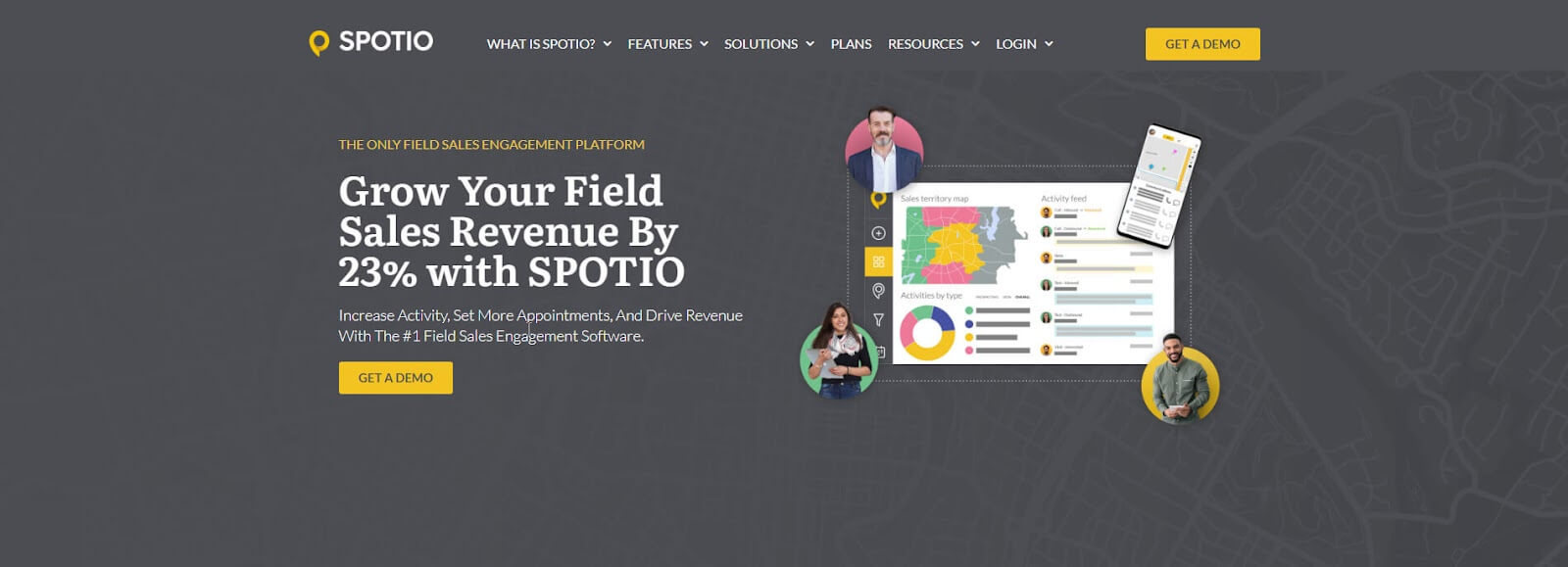The height and width of the screenshot is (567, 1568).
Task: Expand the Solutions dropdown chevron
Action: click(809, 44)
